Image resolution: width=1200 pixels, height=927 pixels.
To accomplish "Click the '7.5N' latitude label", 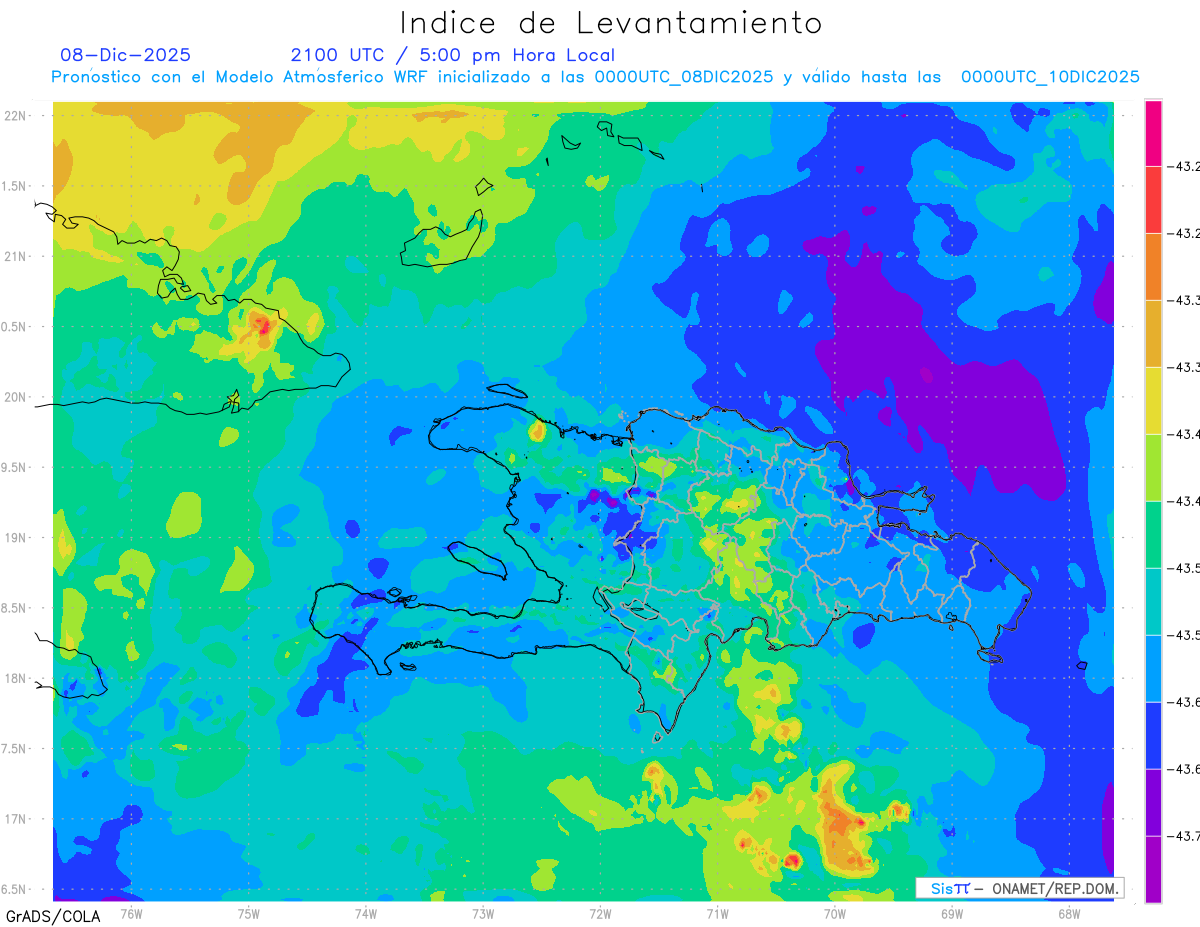I will pyautogui.click(x=15, y=749).
